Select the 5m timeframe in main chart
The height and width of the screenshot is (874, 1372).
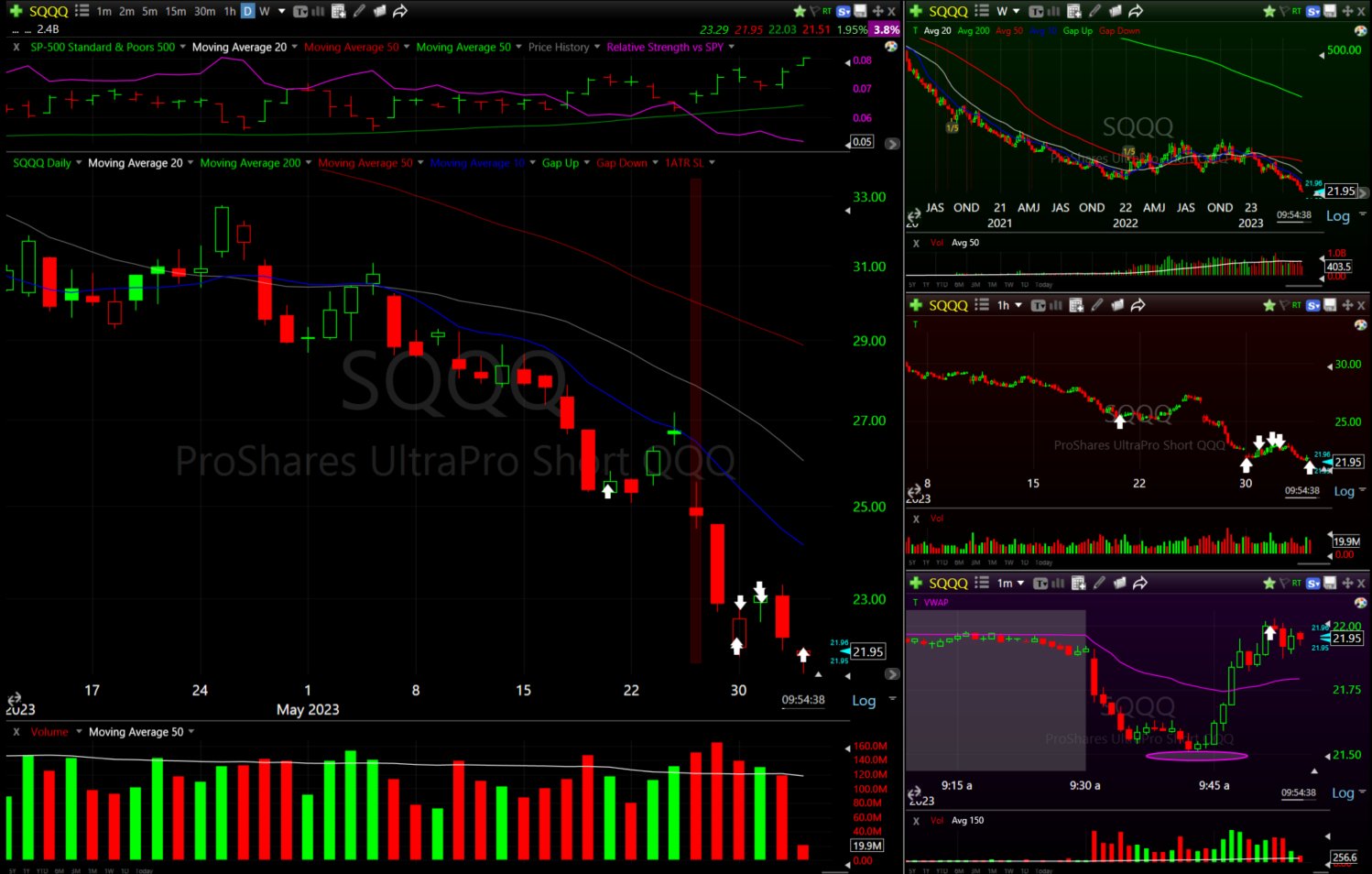click(149, 11)
